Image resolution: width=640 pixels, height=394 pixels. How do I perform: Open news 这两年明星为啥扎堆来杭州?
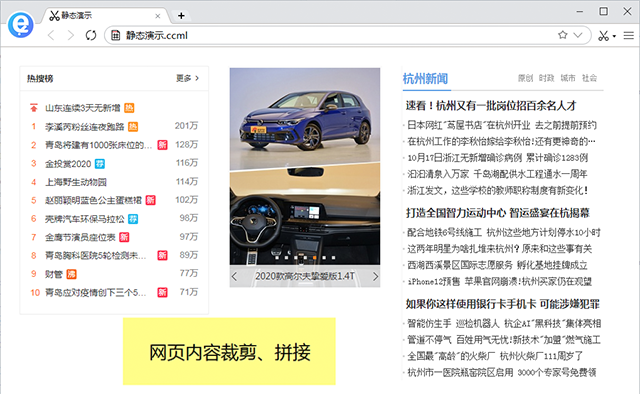click(500, 249)
